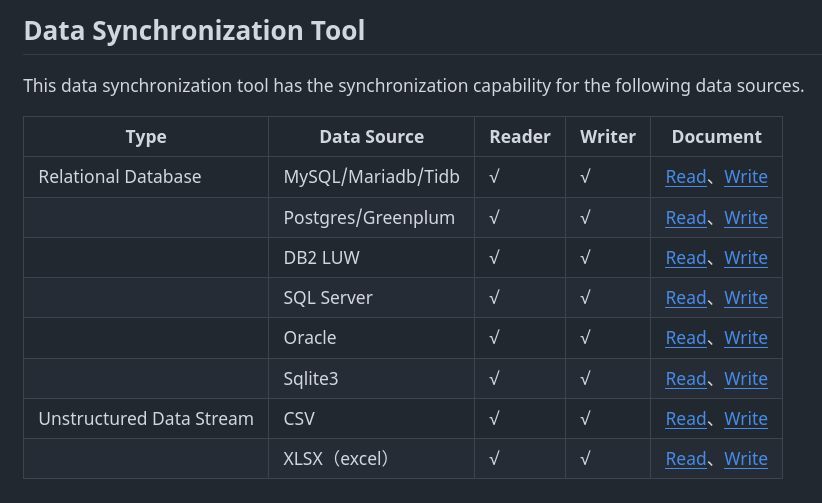The width and height of the screenshot is (822, 503).
Task: Open the MySQL/Mariadb/Tidb Write document link
Action: click(745, 177)
